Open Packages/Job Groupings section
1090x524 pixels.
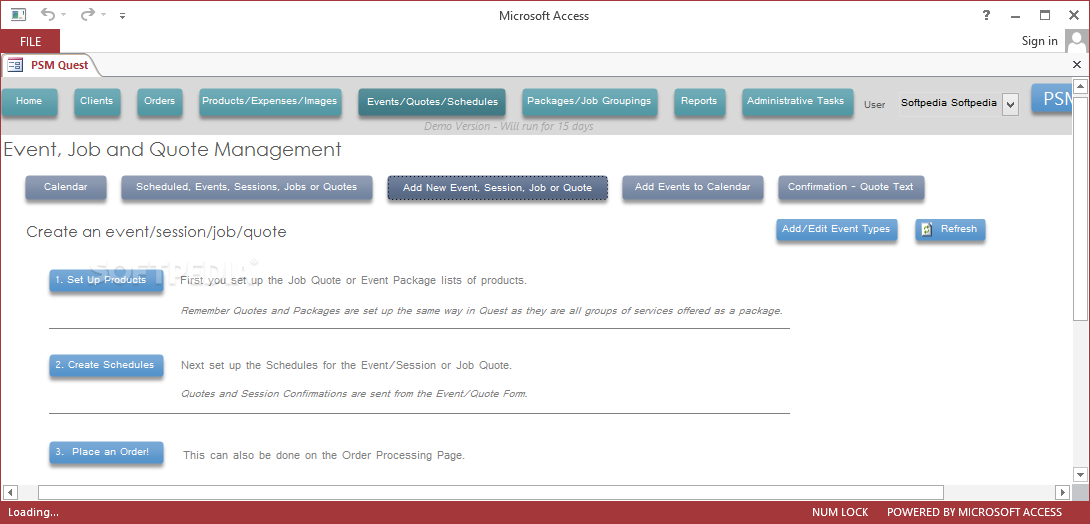pos(589,101)
